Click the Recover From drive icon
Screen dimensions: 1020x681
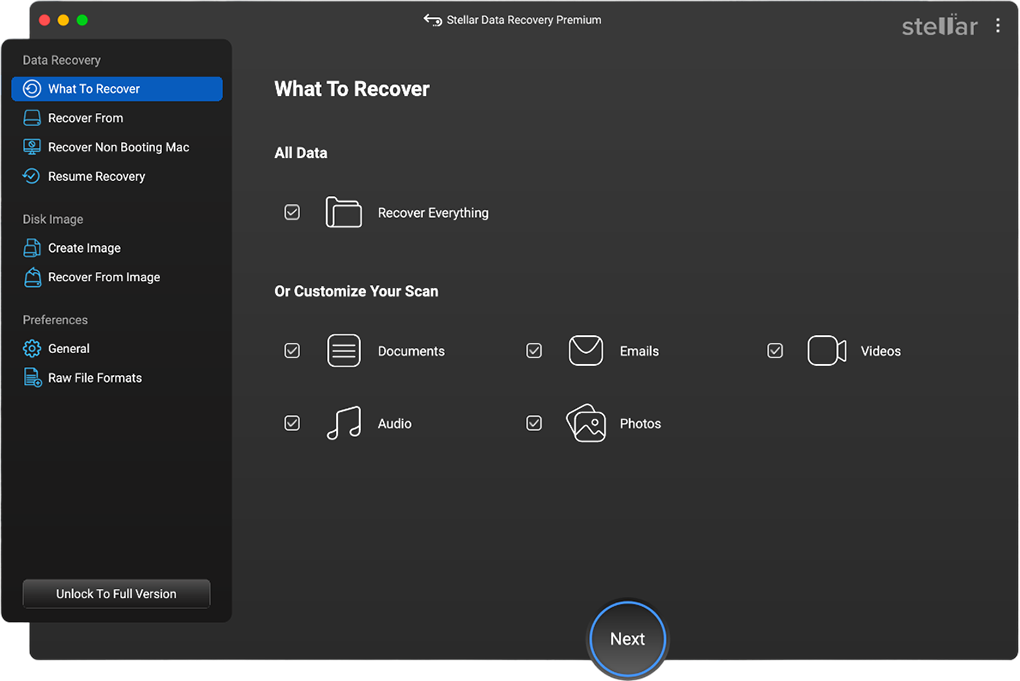click(x=32, y=118)
